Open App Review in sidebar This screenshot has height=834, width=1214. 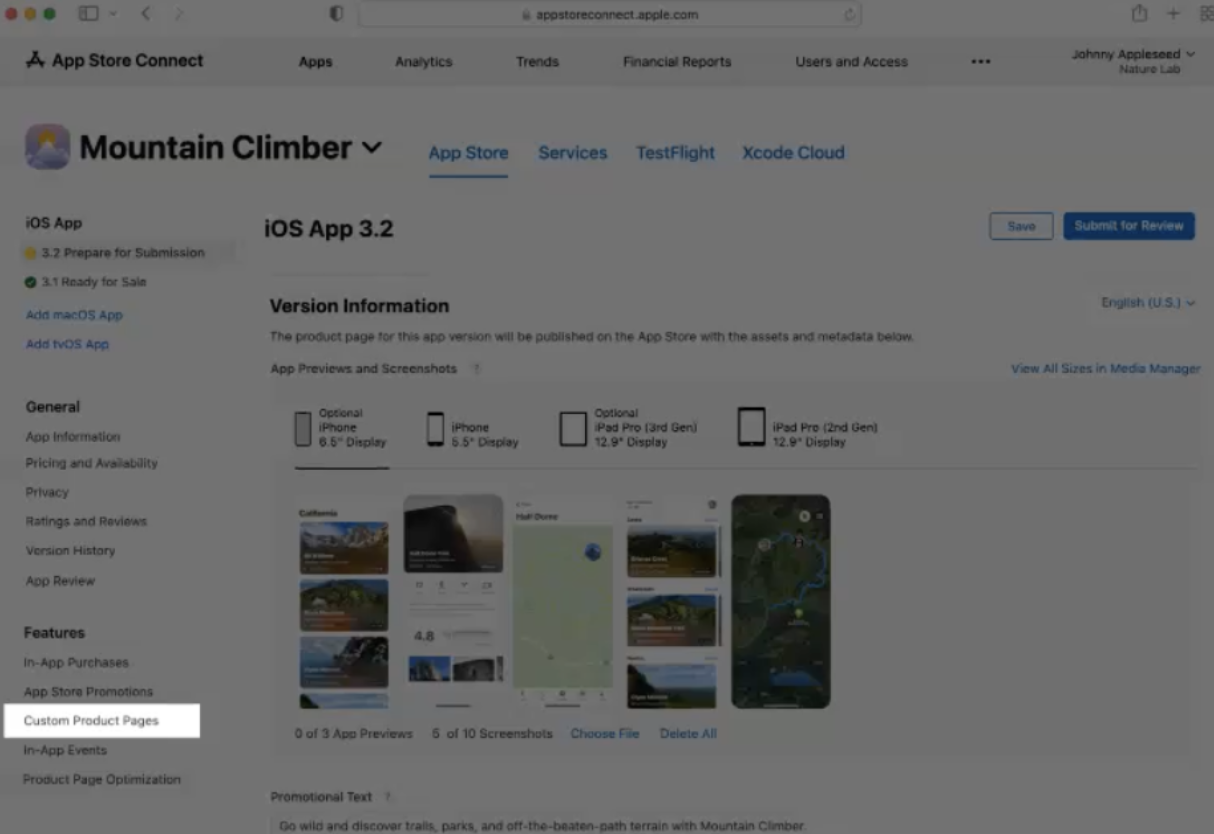(x=60, y=581)
